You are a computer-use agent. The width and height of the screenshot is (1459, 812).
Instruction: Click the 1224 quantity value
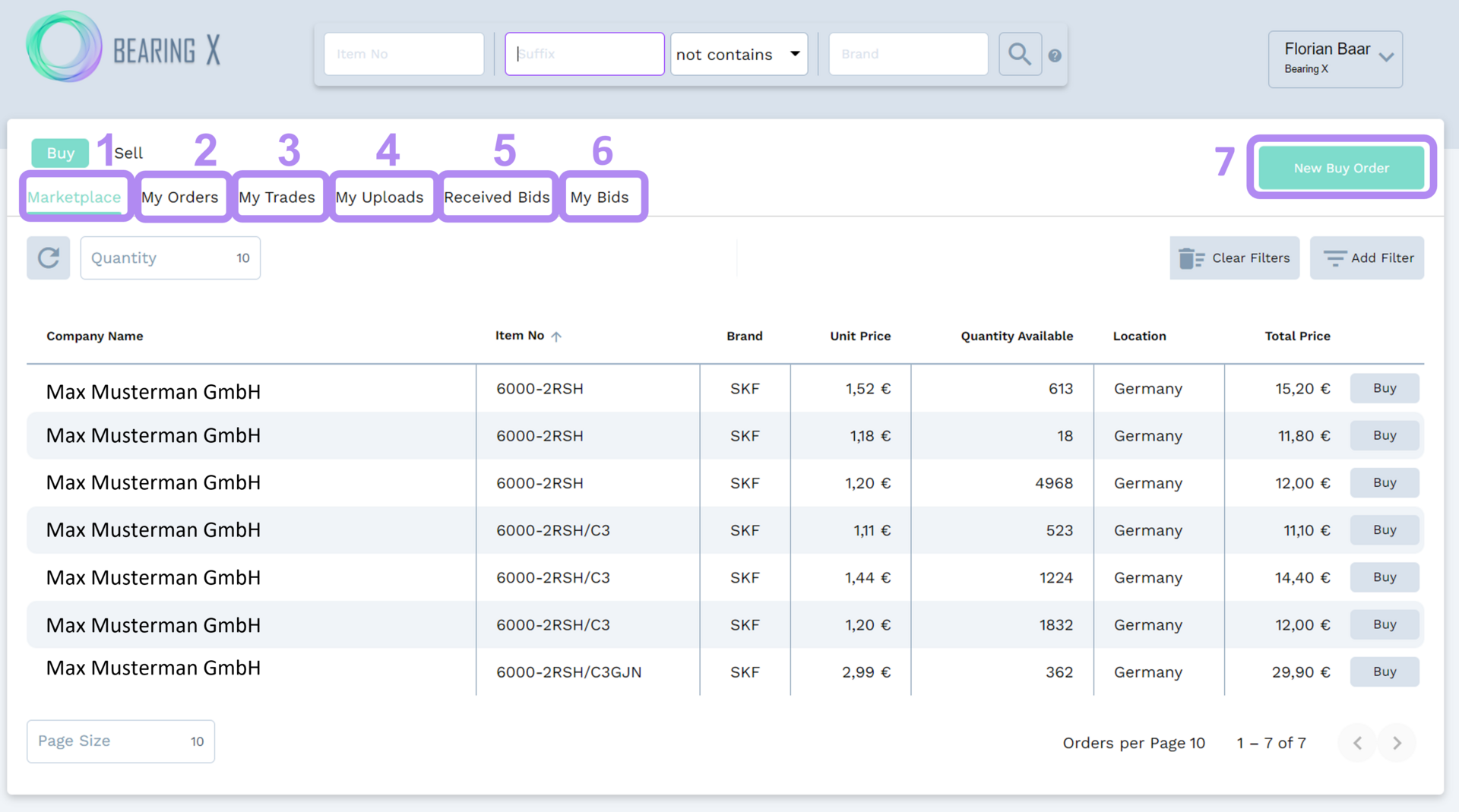[1056, 578]
